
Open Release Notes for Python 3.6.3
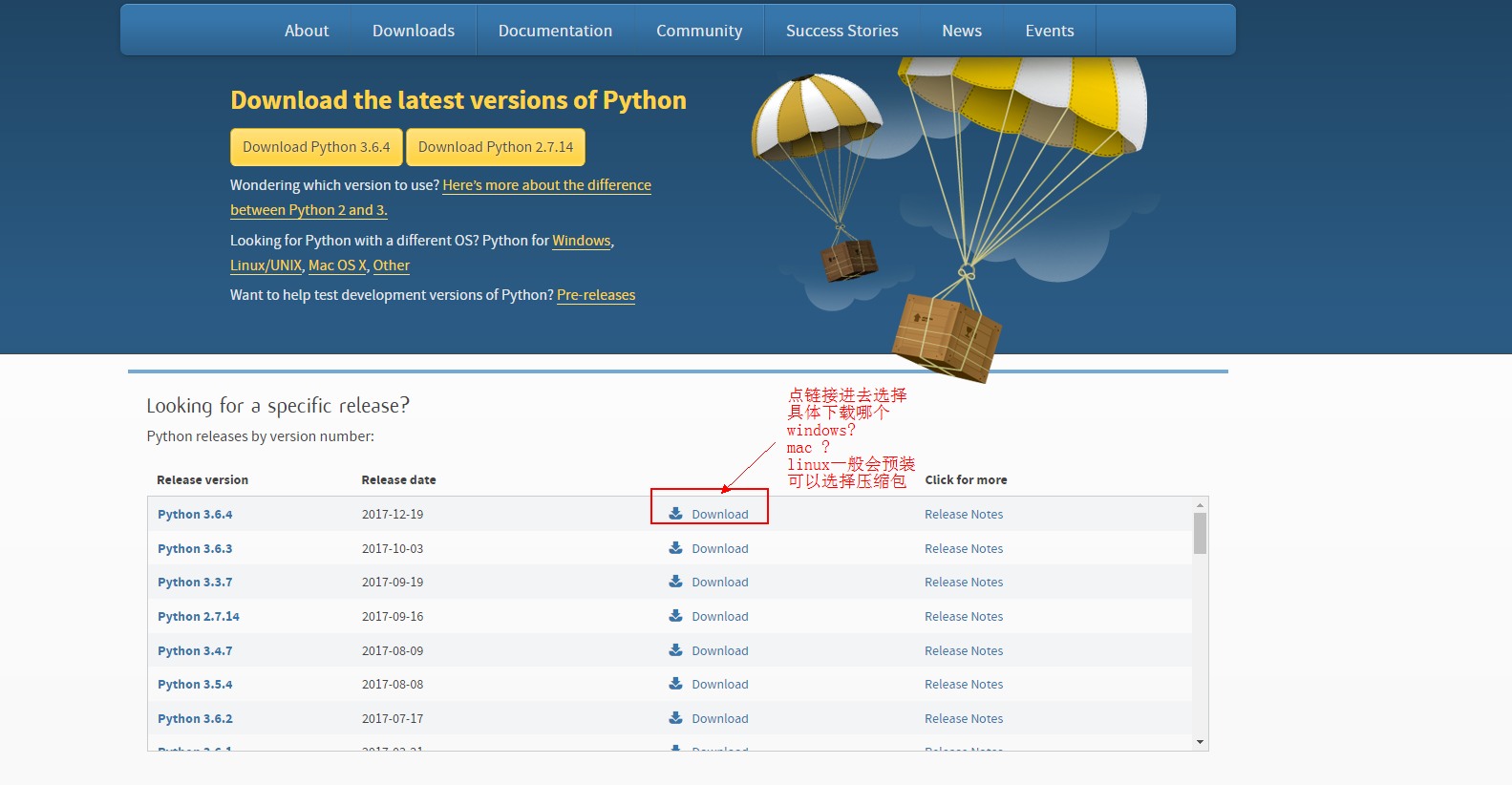964,548
